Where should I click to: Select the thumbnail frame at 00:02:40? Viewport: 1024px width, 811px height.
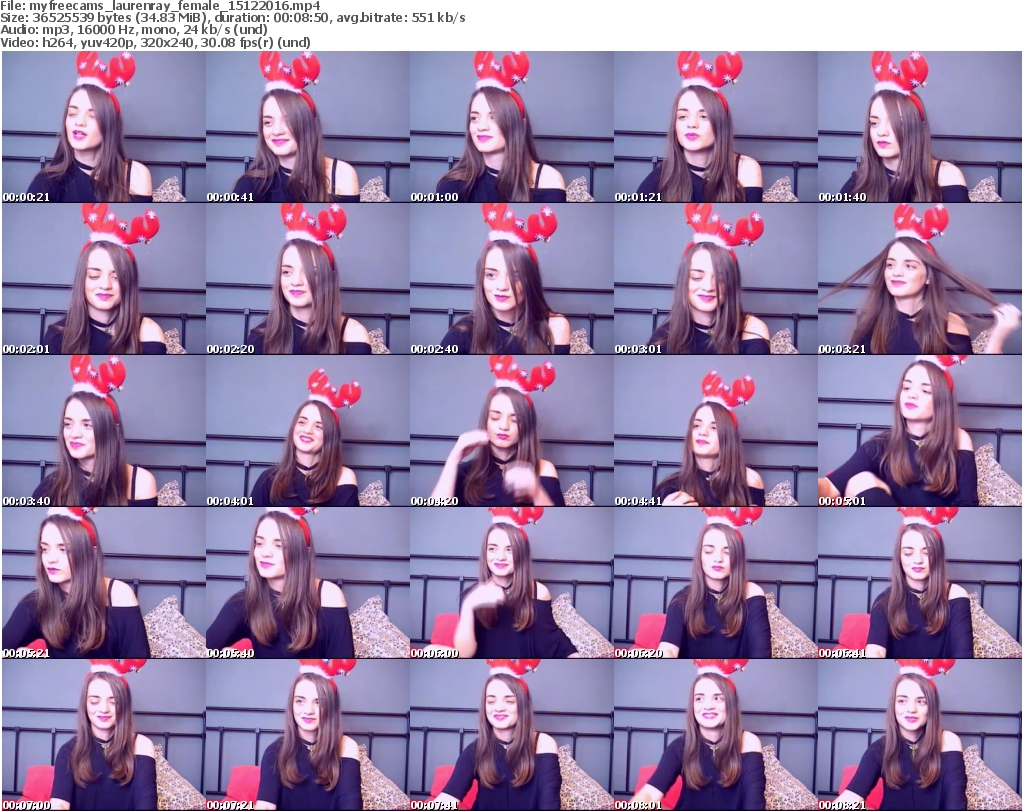[511, 279]
